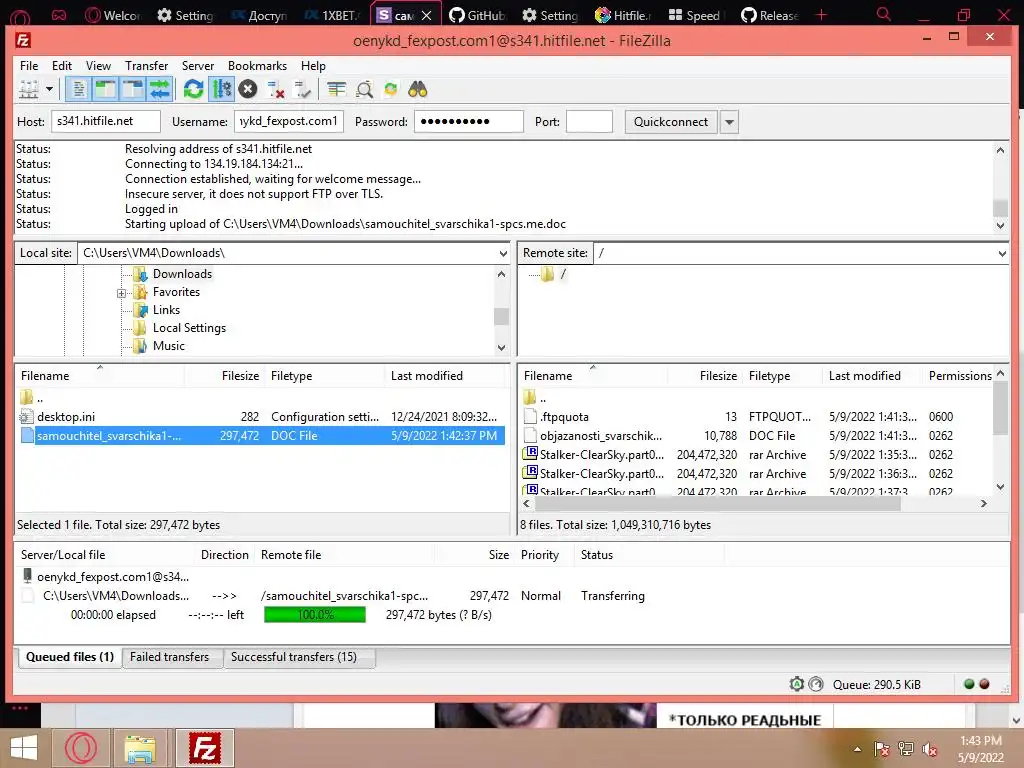This screenshot has width=1024, height=768.
Task: Switch to Successful transfers tab
Action: point(294,657)
